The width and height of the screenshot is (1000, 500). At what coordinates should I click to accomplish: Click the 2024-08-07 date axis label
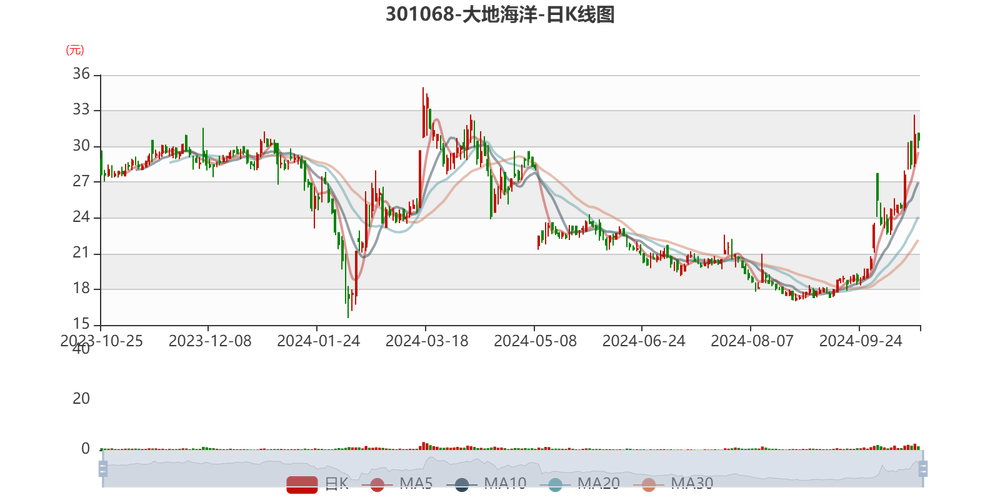pyautogui.click(x=752, y=341)
